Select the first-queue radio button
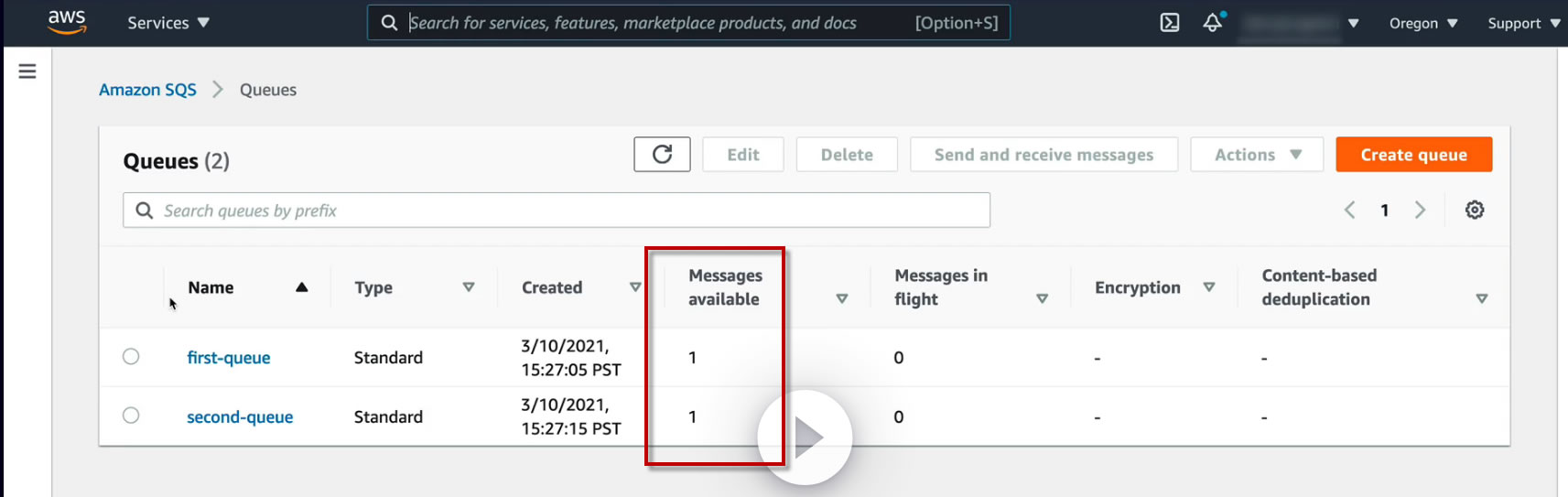The image size is (1568, 497). pos(131,357)
